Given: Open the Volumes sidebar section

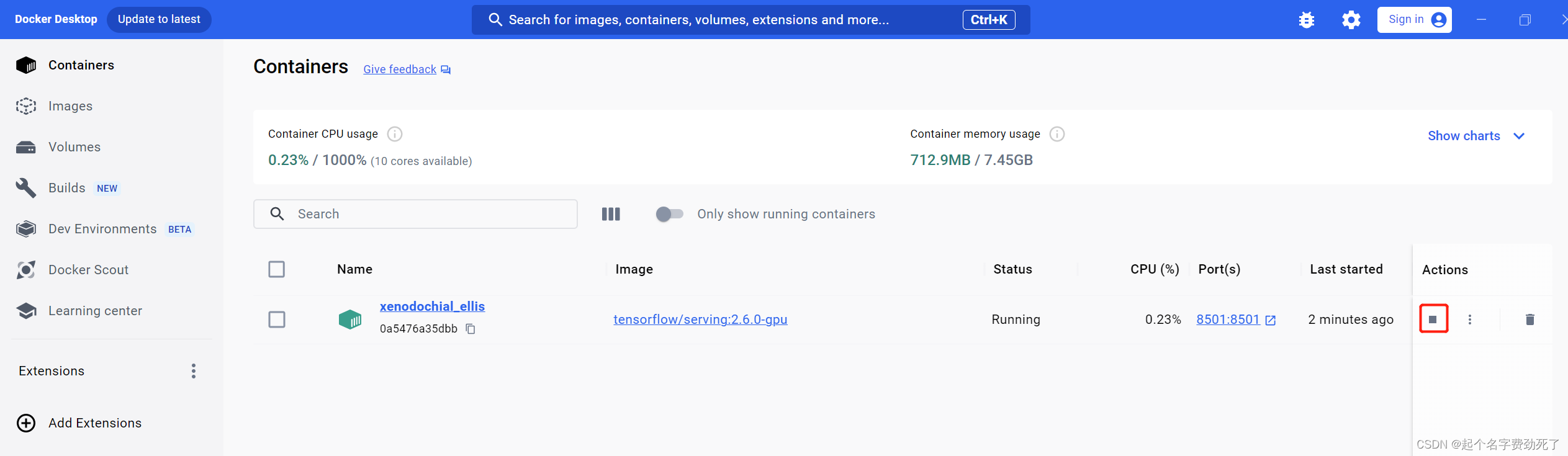Looking at the screenshot, I should [58, 147].
